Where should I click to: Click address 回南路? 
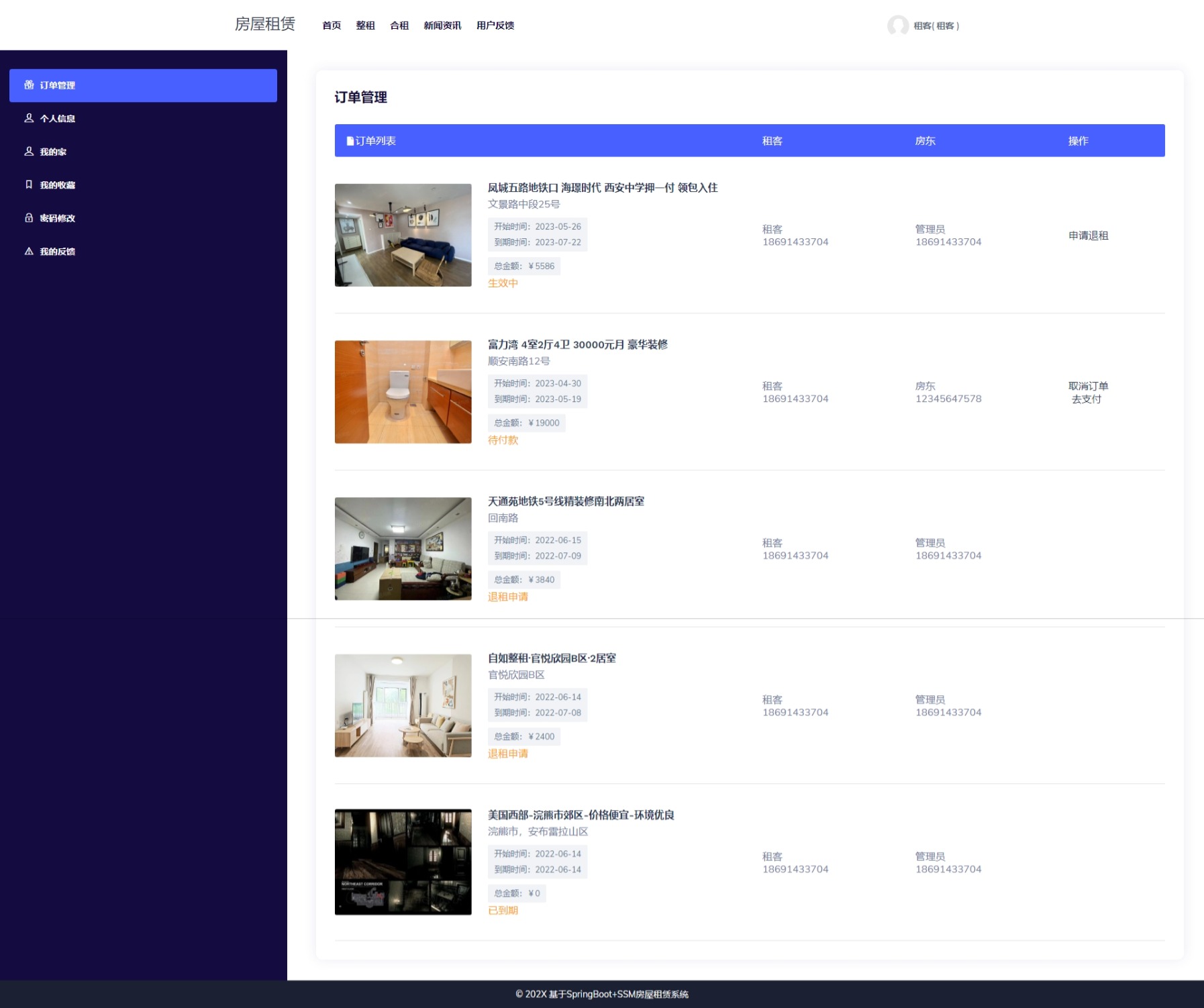coord(503,518)
